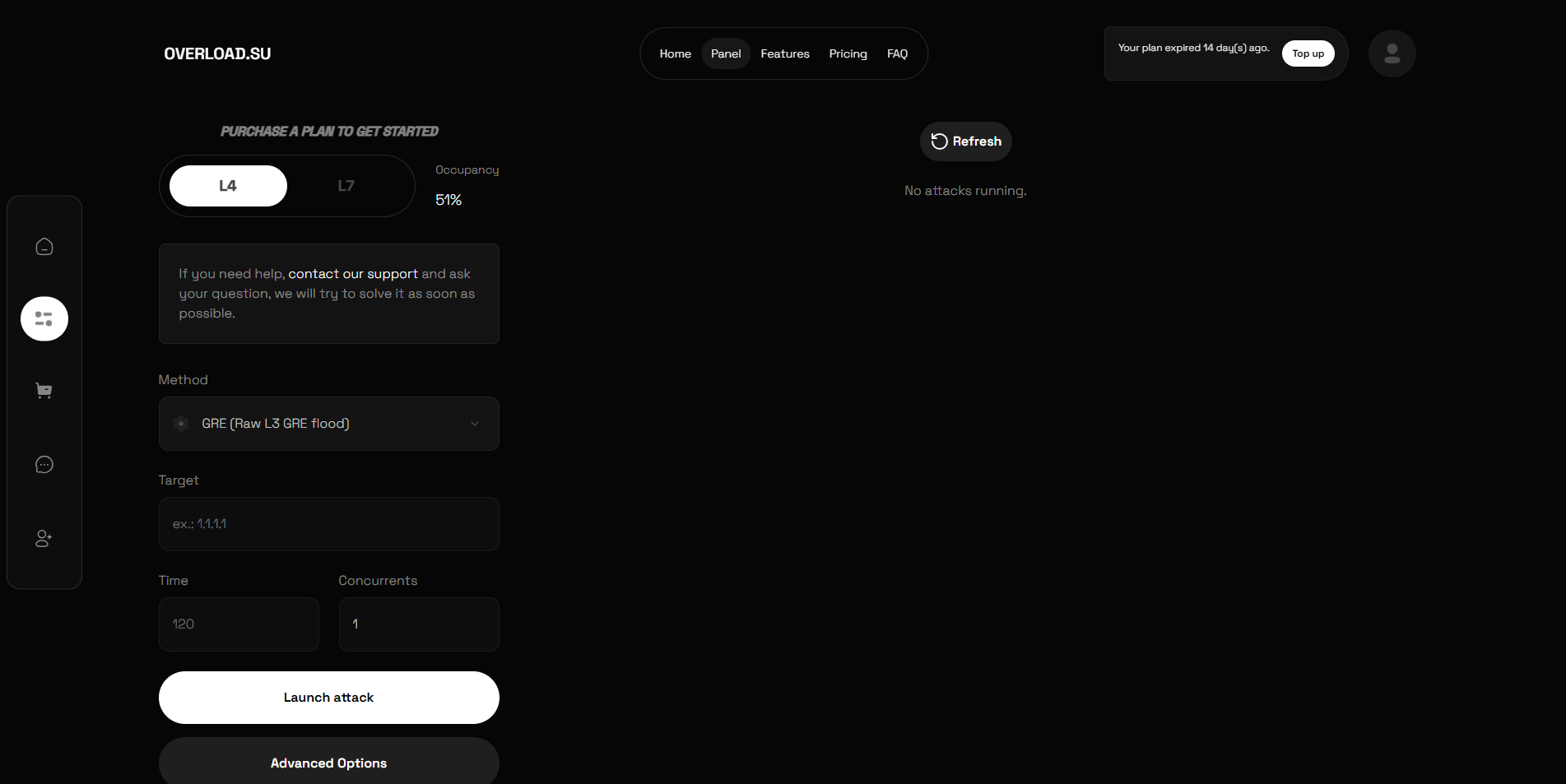The image size is (1566, 784).
Task: Click the circular arrow Refresh icon
Action: coord(939,141)
